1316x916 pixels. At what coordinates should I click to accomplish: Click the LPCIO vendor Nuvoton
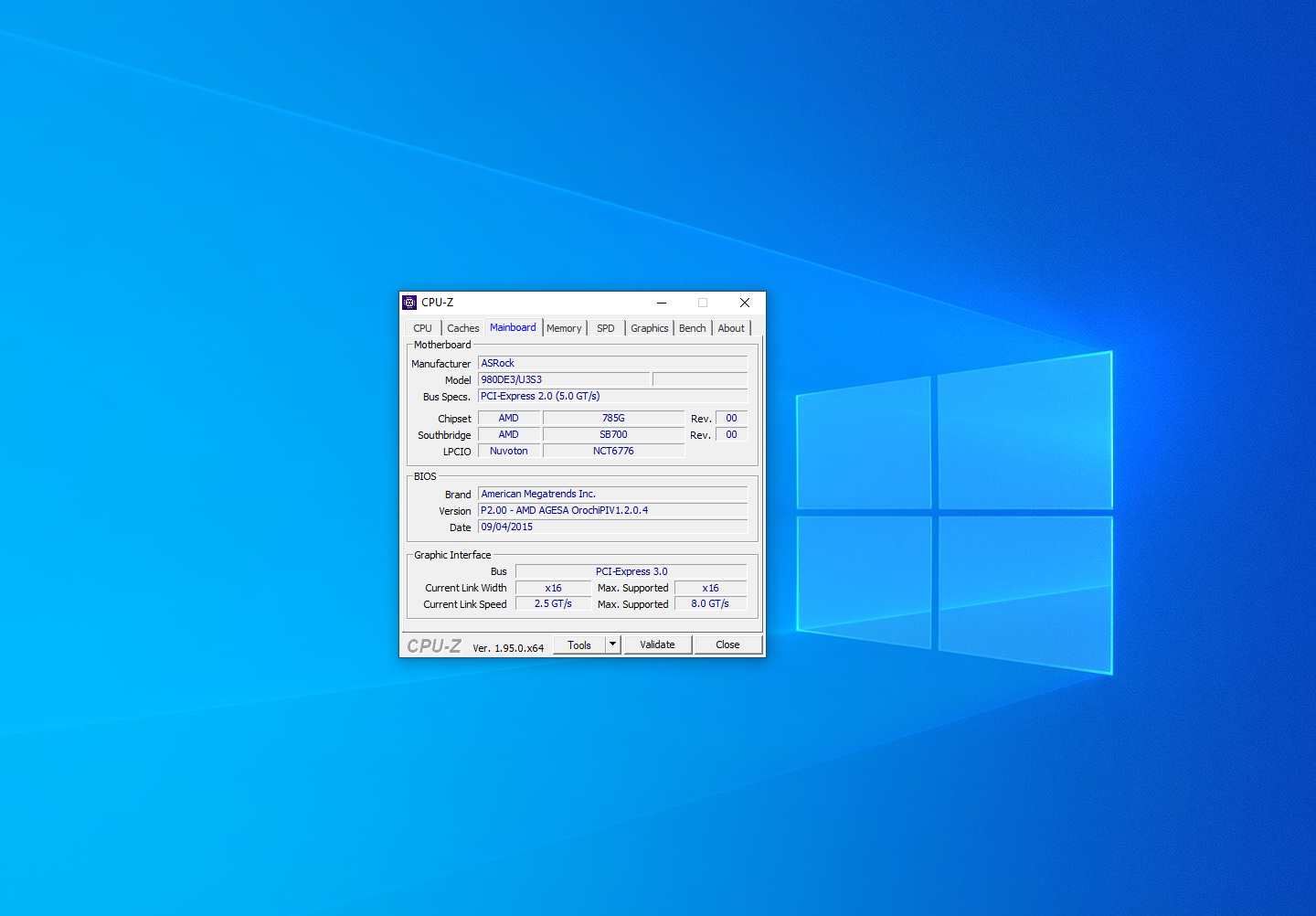point(509,451)
